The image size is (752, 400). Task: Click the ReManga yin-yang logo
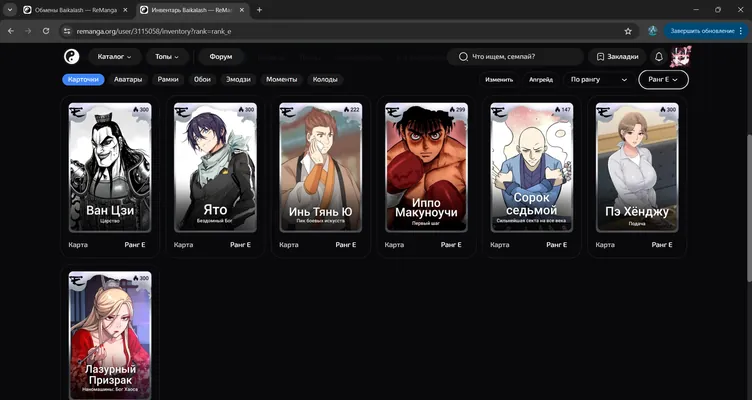click(x=71, y=57)
